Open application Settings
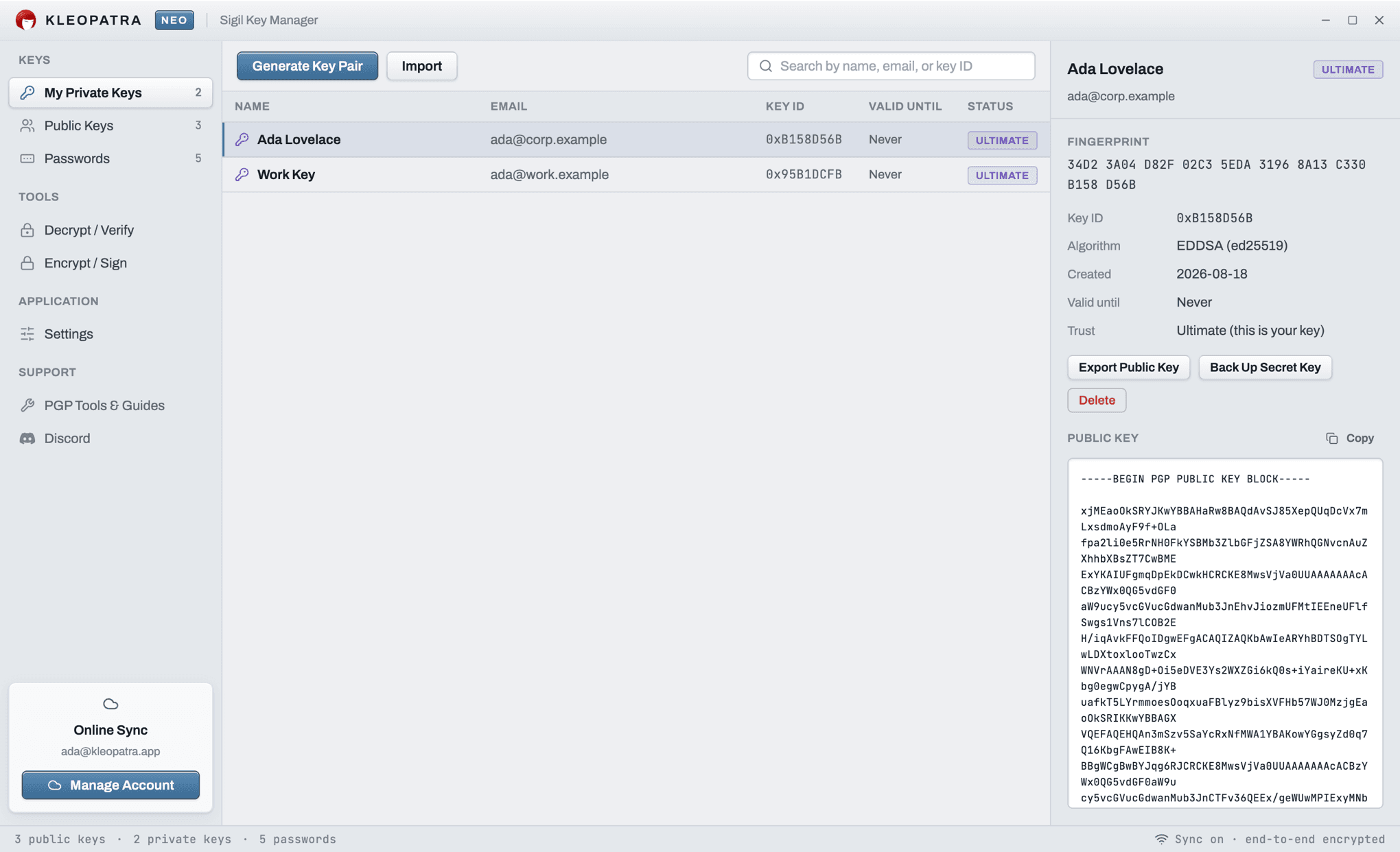 (110, 334)
